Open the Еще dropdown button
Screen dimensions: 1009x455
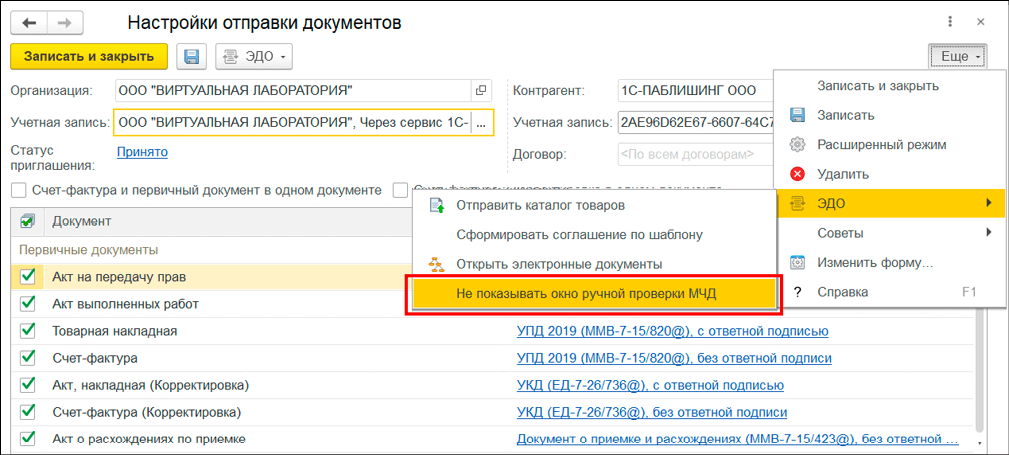[957, 57]
